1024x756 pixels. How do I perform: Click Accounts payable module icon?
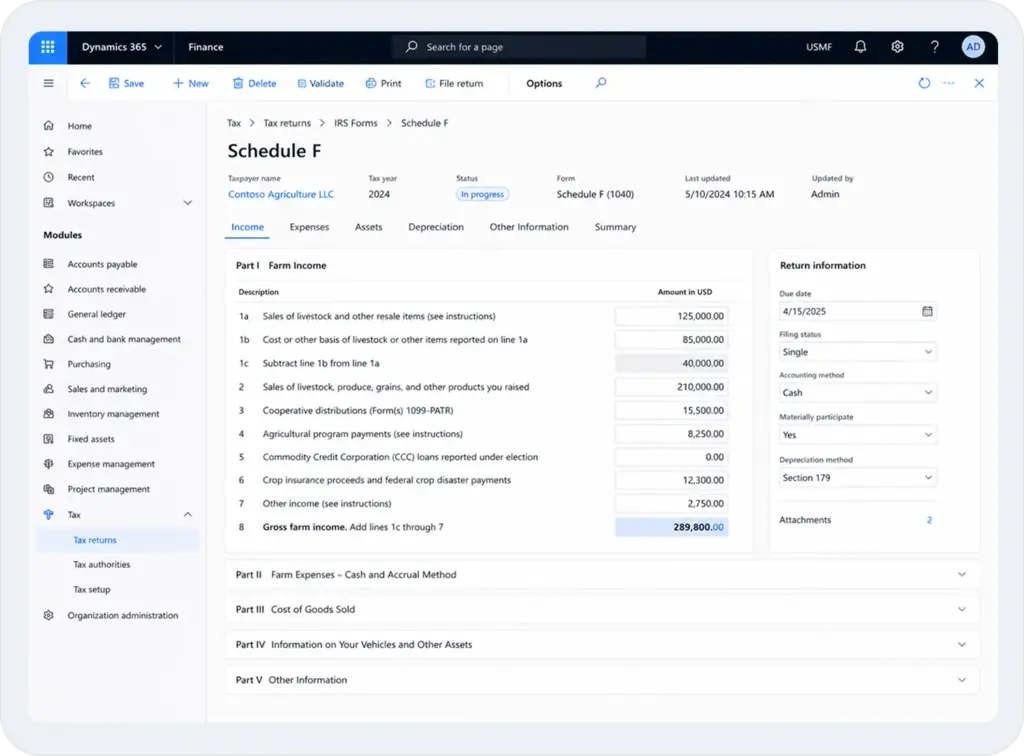[48, 264]
